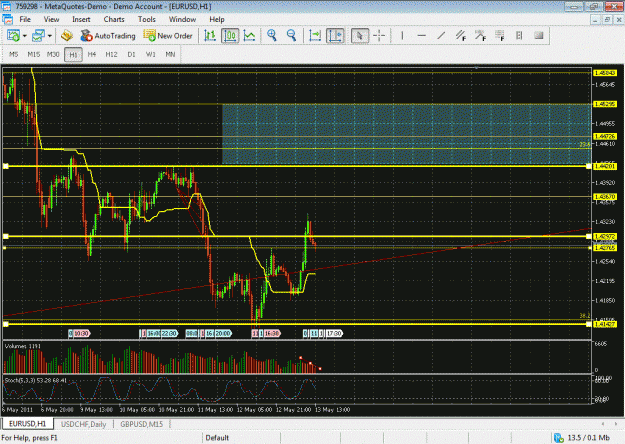Toggle chart auto scroll icon
Screen dimensions: 625x444
coord(315,36)
